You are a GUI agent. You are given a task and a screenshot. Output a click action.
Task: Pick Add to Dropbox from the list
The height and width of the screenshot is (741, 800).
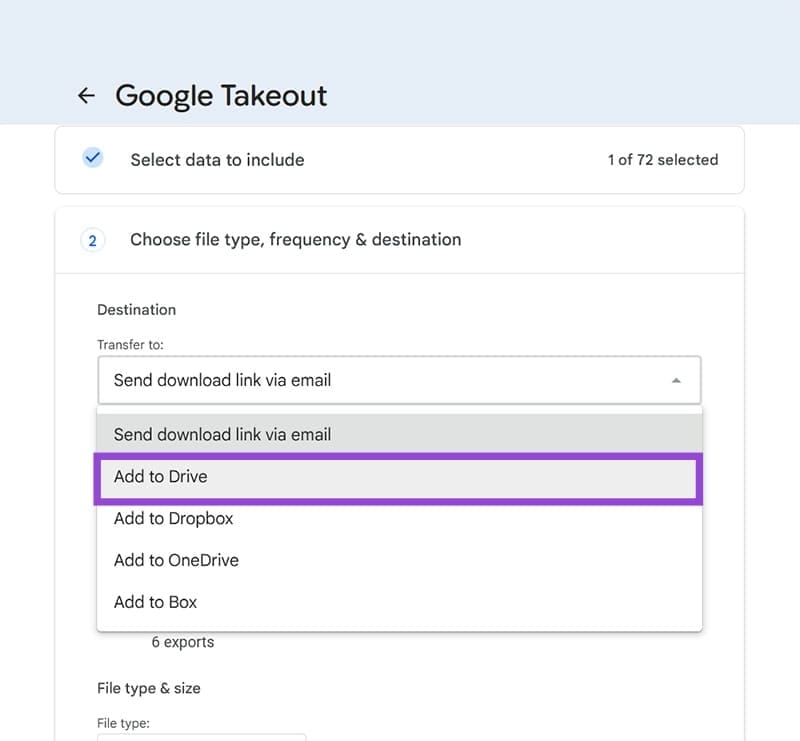(173, 519)
